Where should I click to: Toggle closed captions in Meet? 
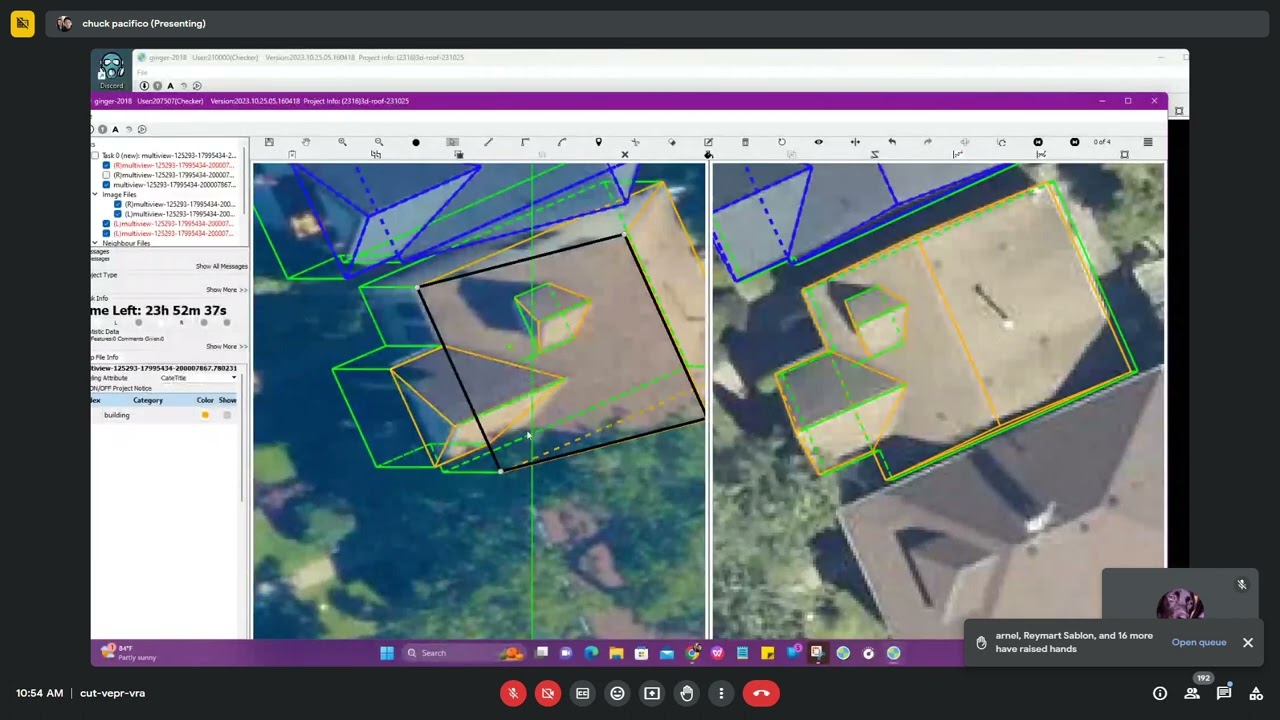(x=583, y=693)
